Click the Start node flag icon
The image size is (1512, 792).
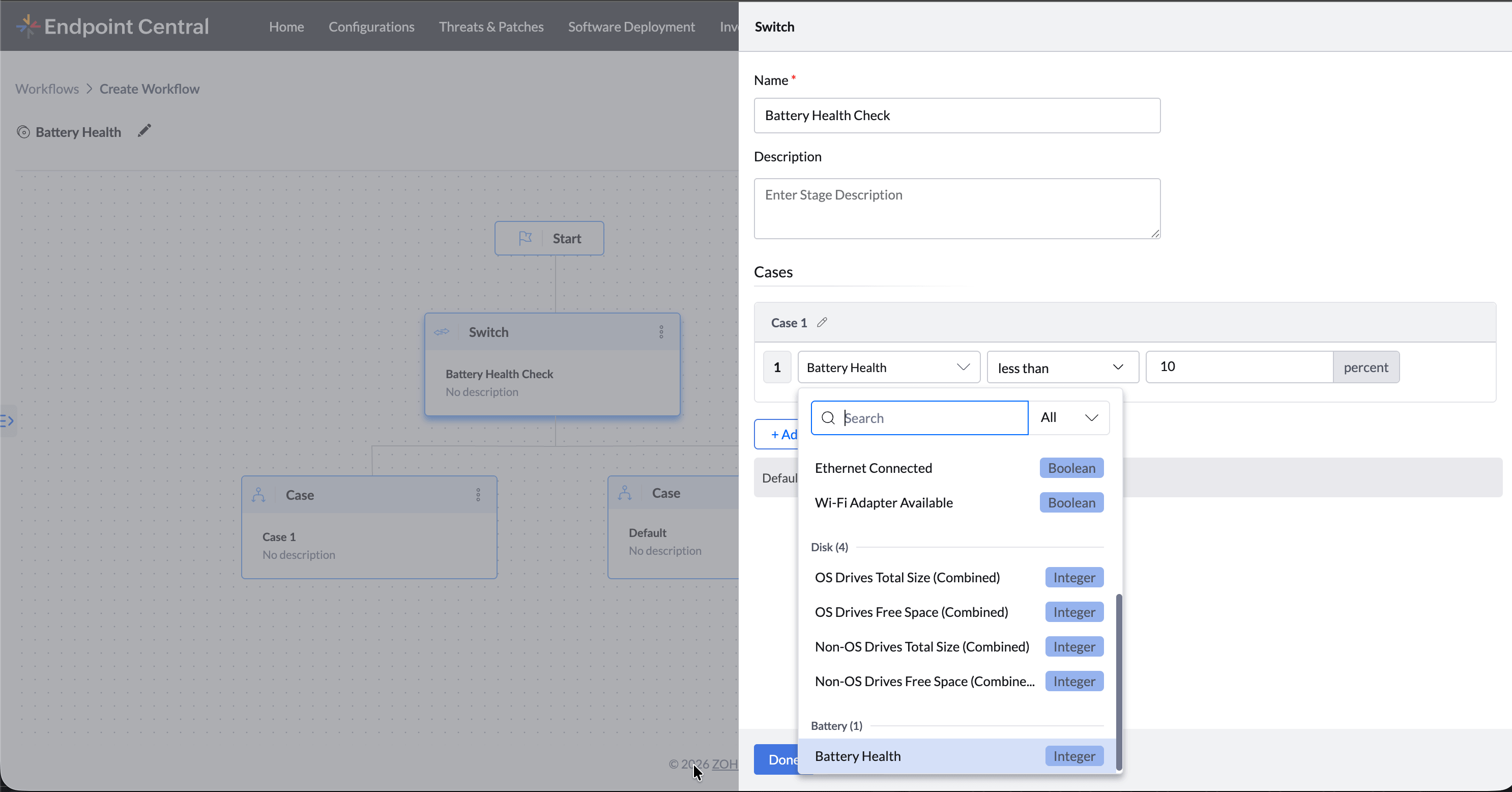pyautogui.click(x=526, y=238)
